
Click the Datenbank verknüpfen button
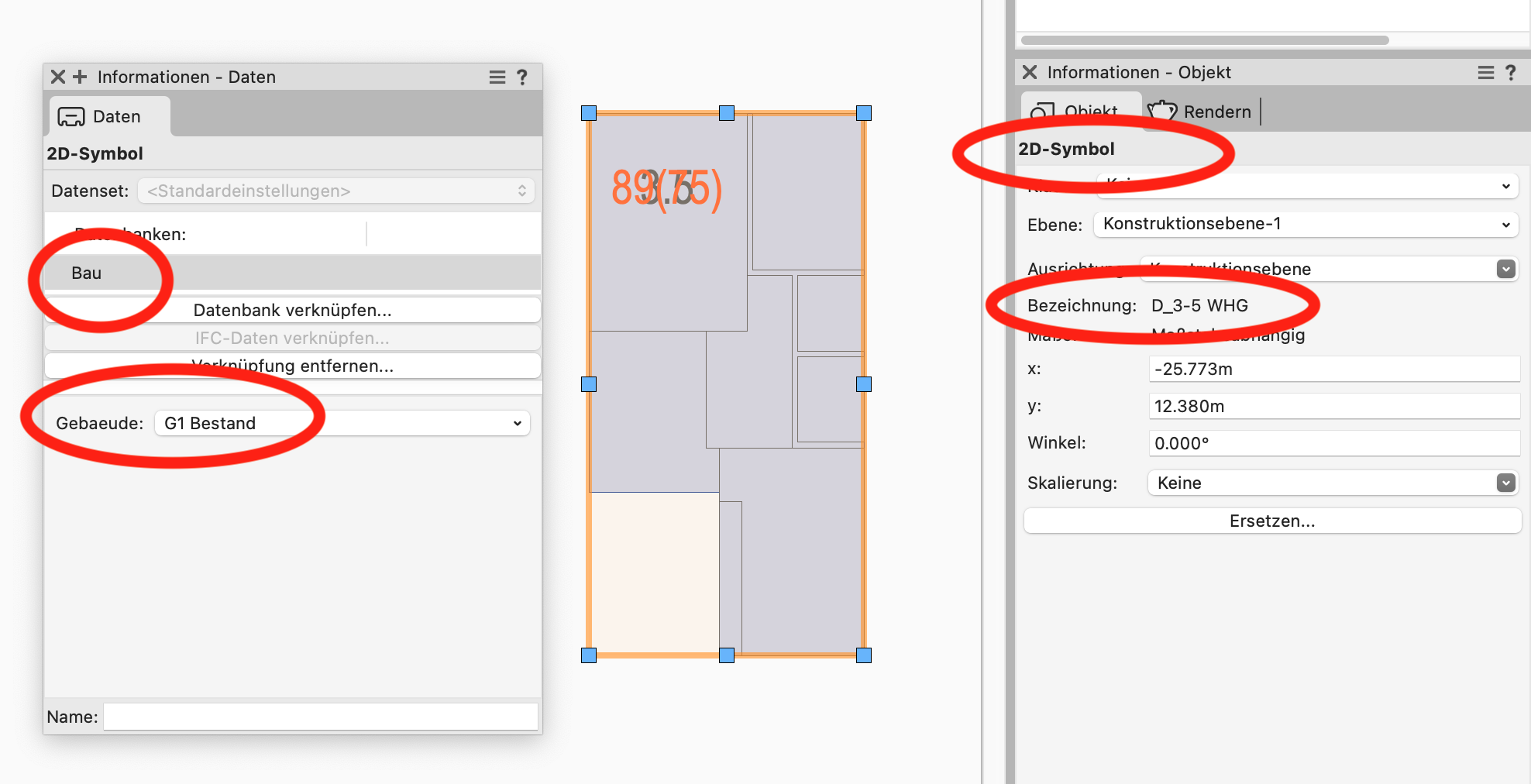pos(292,310)
